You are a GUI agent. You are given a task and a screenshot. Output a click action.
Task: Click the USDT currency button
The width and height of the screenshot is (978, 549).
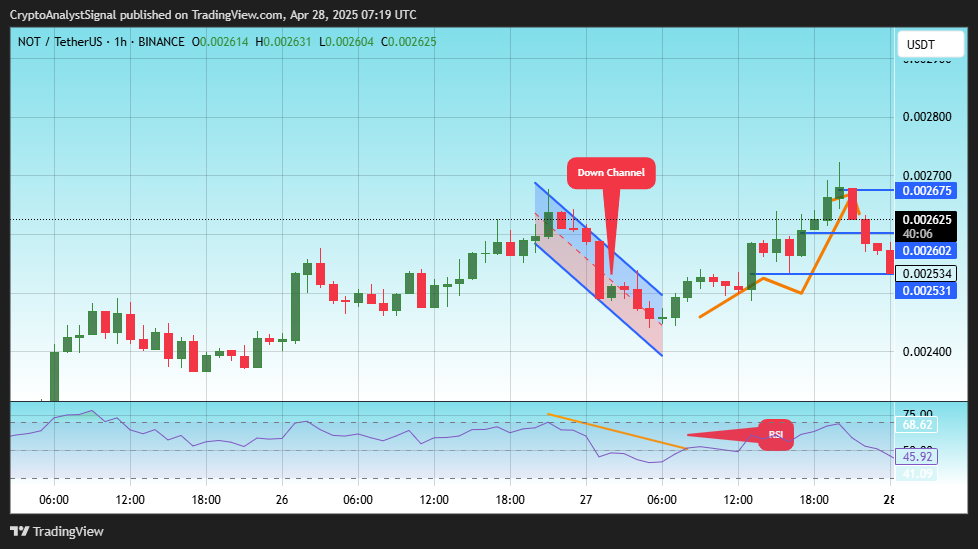[930, 45]
